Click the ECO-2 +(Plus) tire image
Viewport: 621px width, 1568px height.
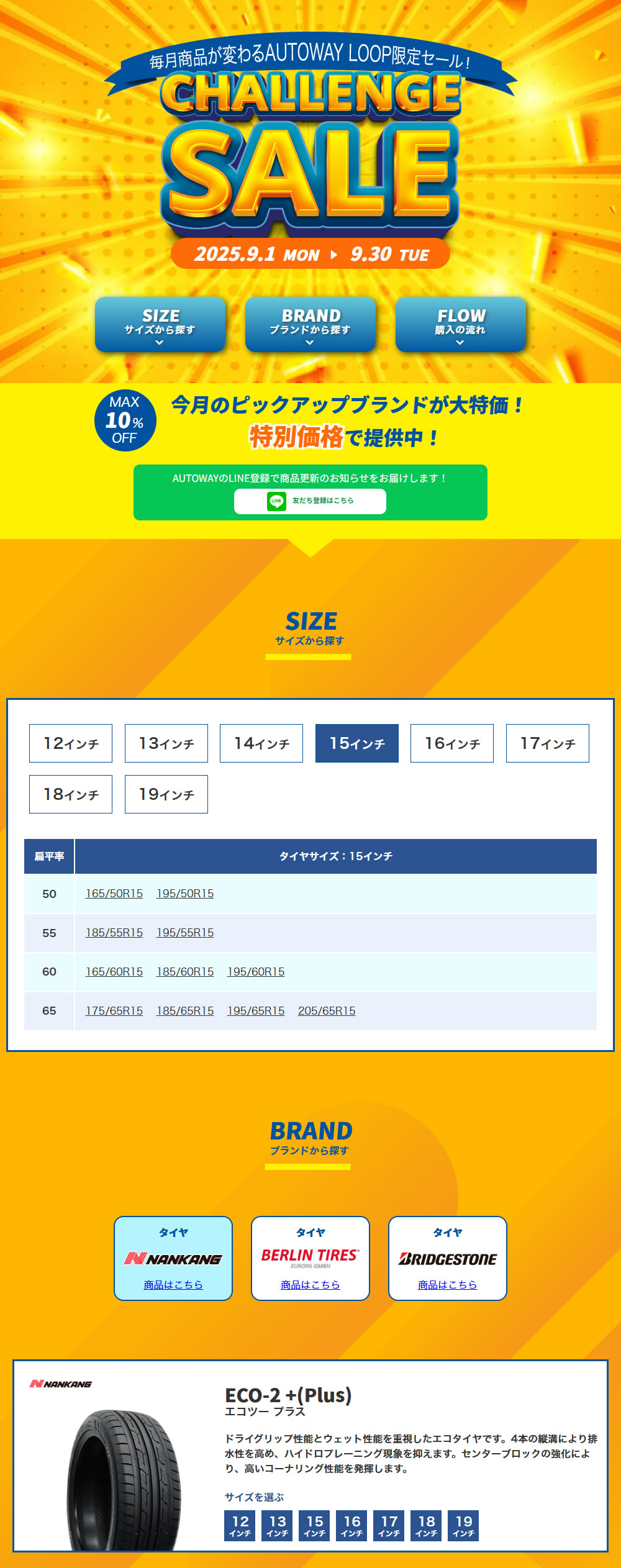coord(124,1480)
